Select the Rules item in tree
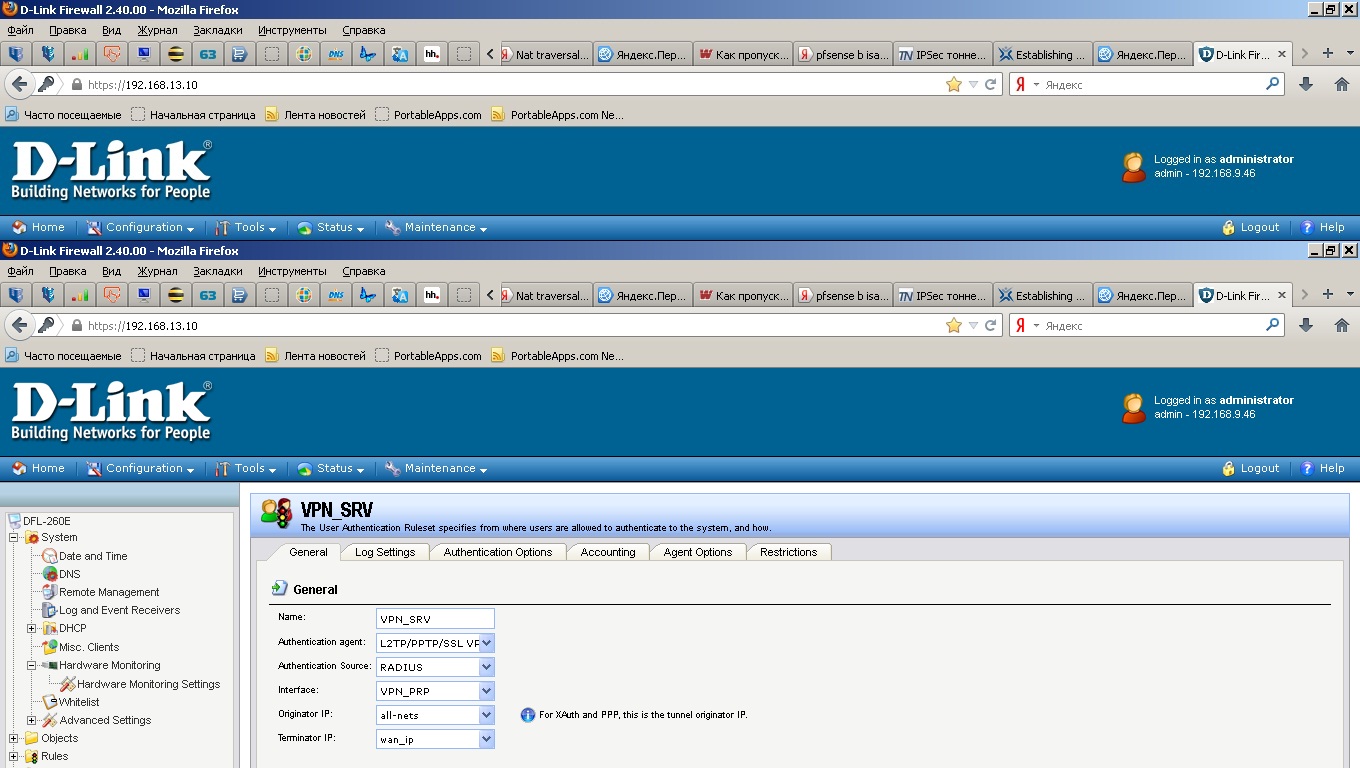The image size is (1360, 768). 54,756
